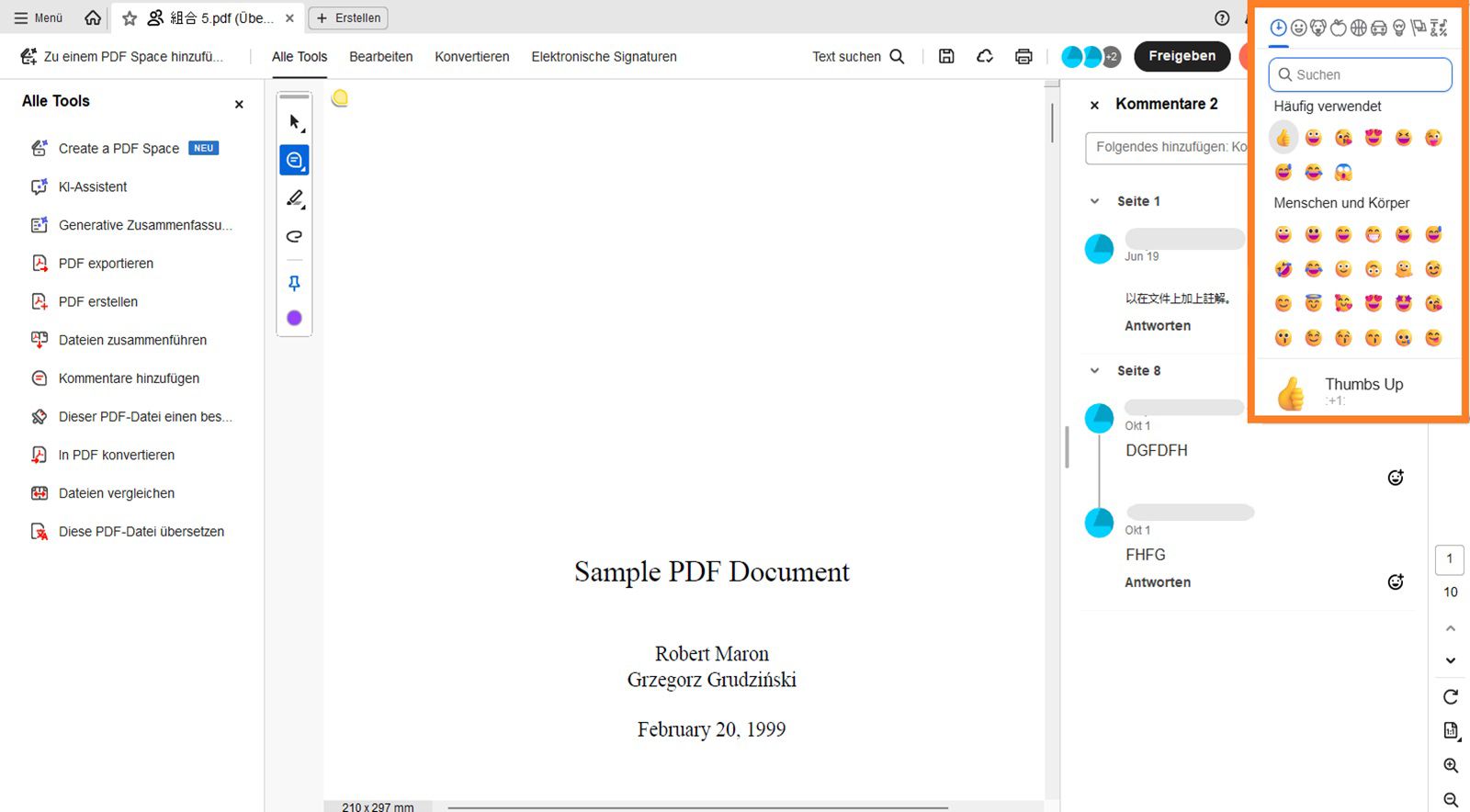Show recently used emojis (clock icon)
This screenshot has height=812, width=1470.
pos(1278,28)
